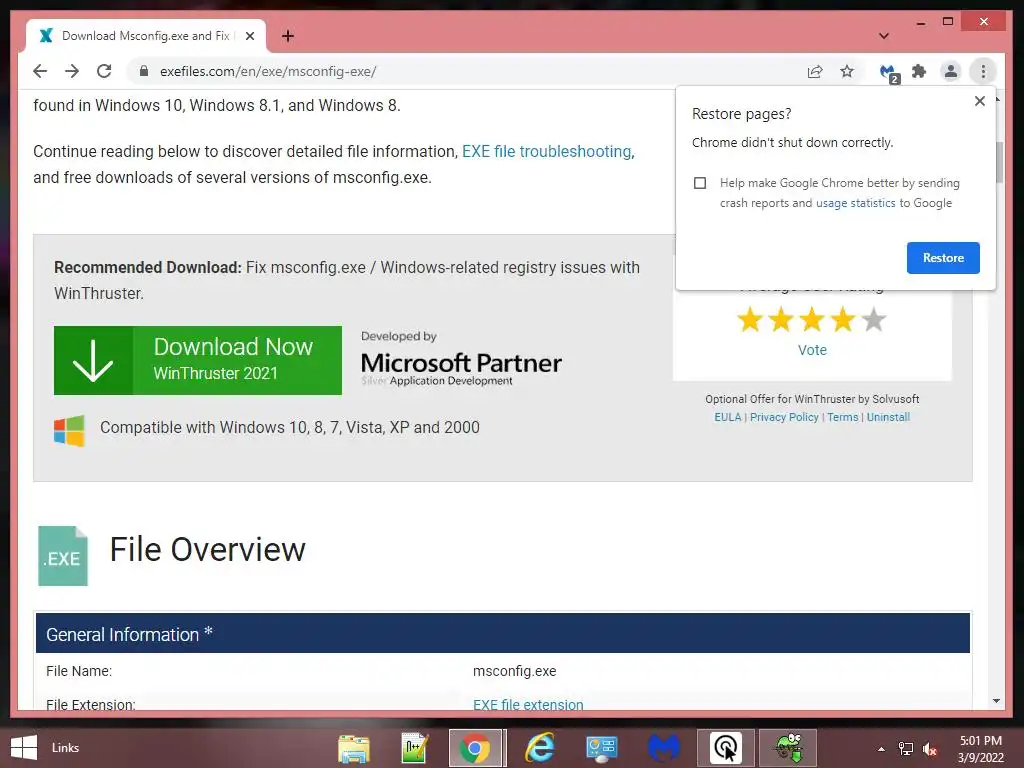Image resolution: width=1024 pixels, height=768 pixels.
Task: Go back to the previous page
Action: point(40,71)
